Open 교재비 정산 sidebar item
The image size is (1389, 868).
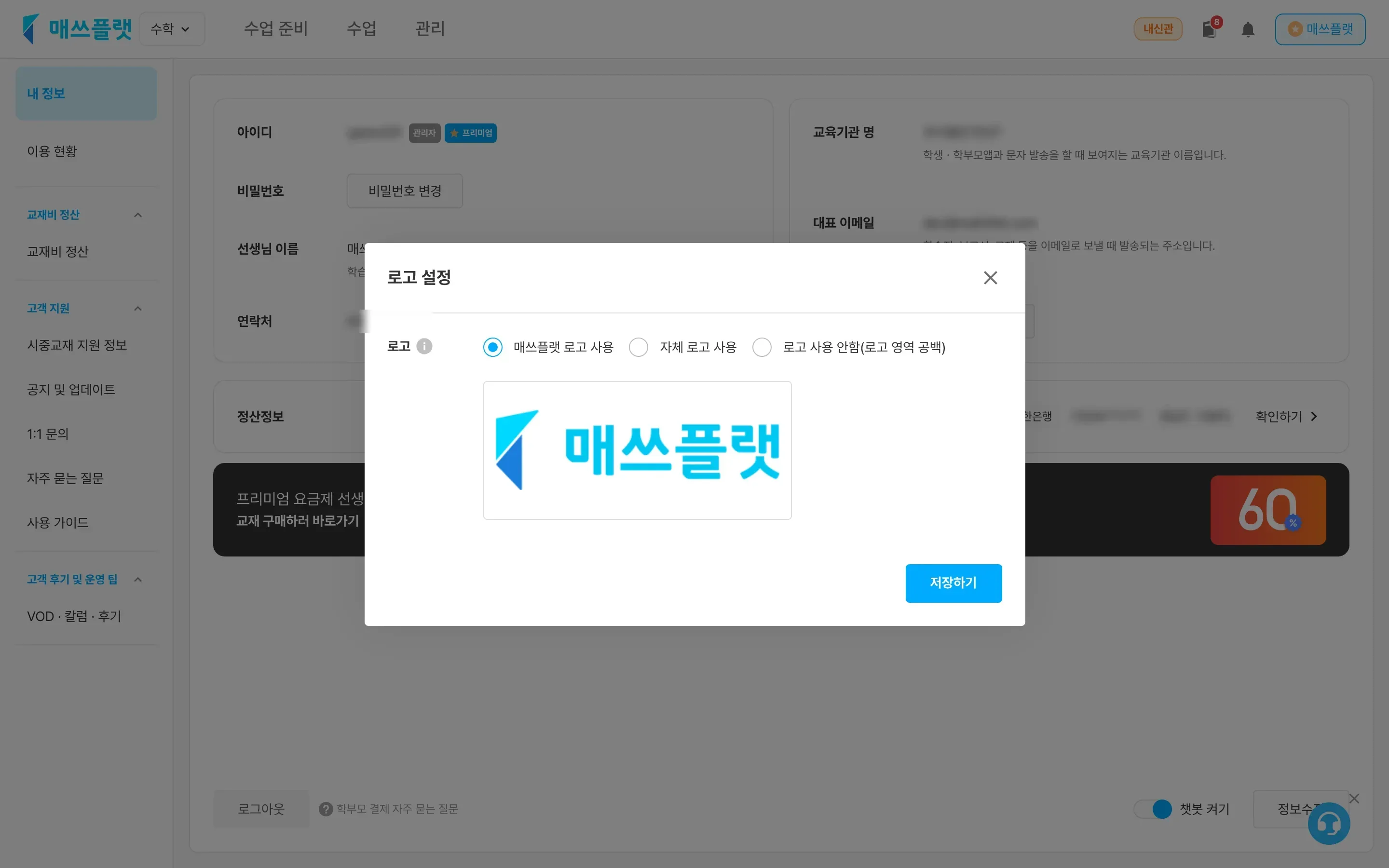(57, 251)
